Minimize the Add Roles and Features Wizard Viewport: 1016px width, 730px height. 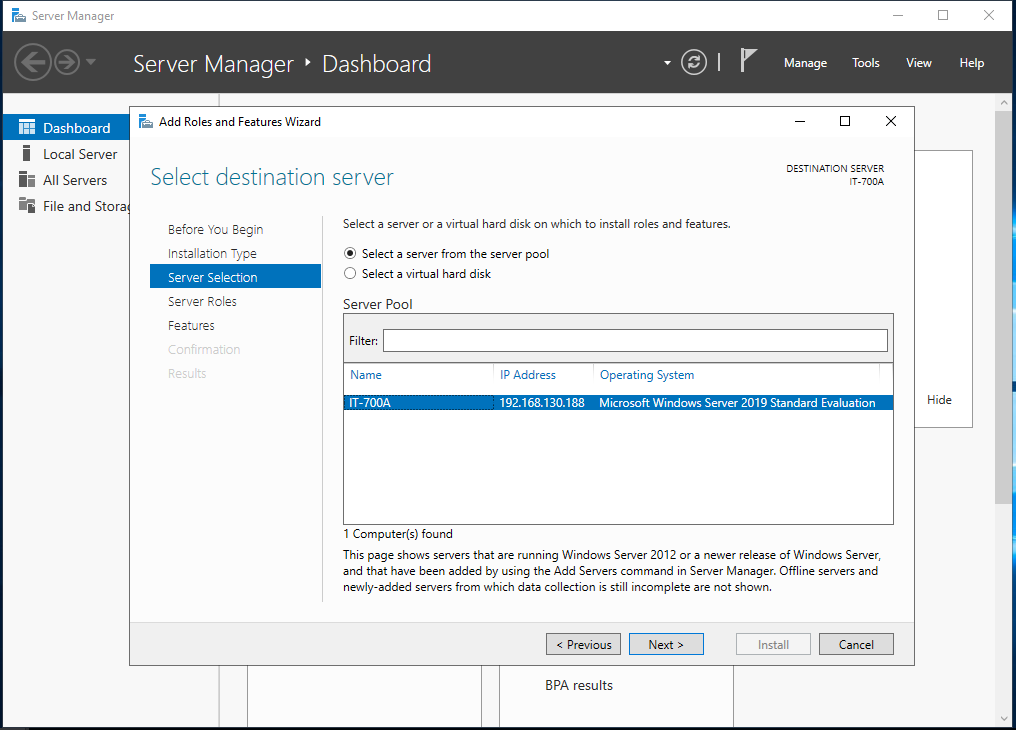(x=800, y=121)
